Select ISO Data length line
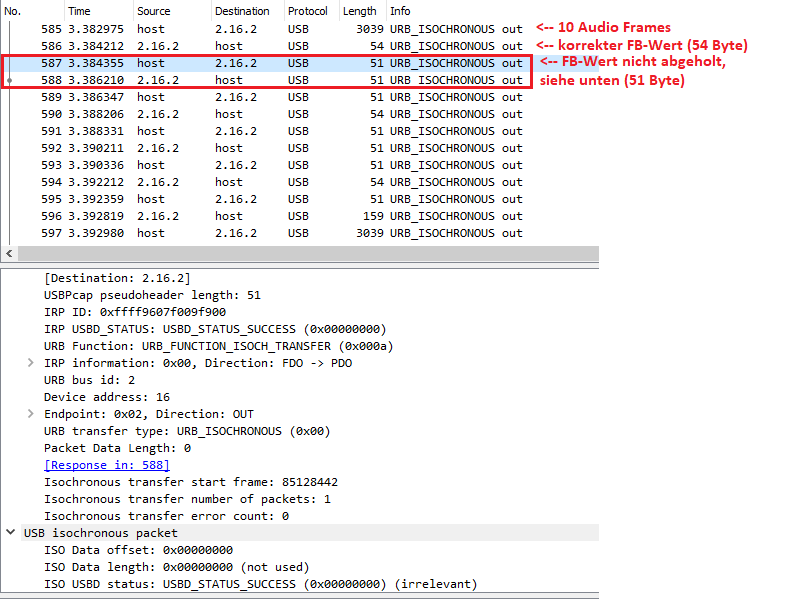 click(177, 567)
